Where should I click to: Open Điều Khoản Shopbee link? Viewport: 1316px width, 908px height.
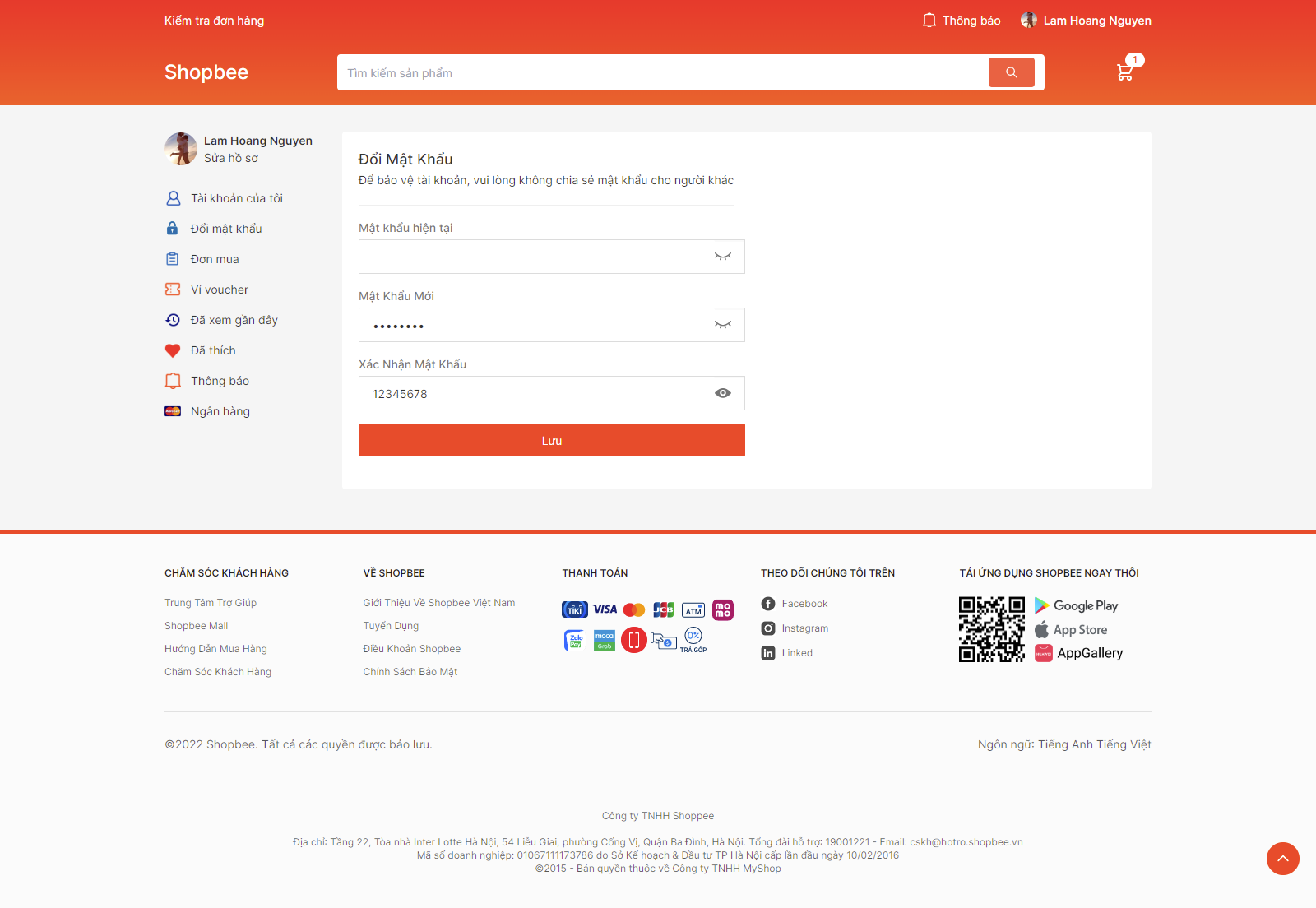[412, 649]
